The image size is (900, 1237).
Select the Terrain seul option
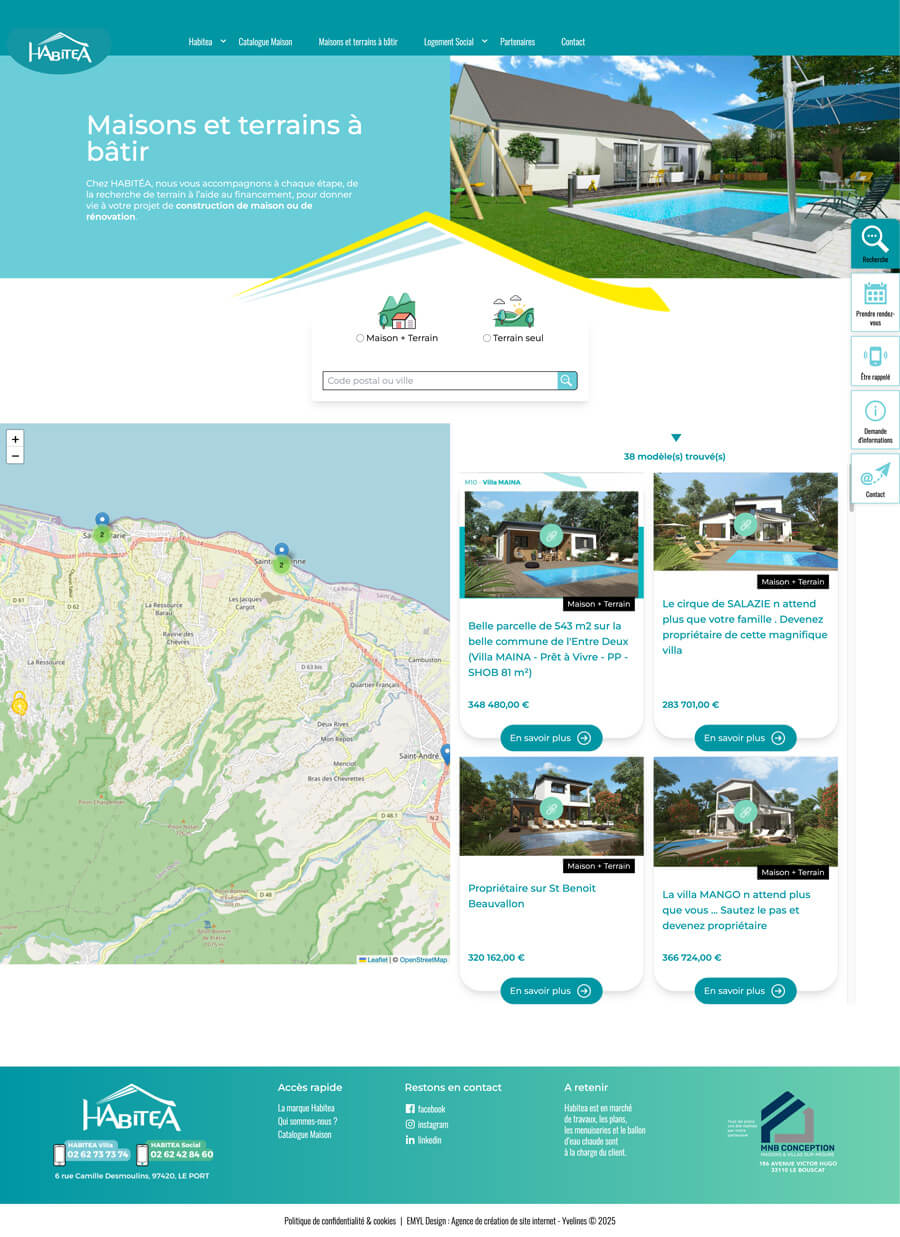point(487,338)
